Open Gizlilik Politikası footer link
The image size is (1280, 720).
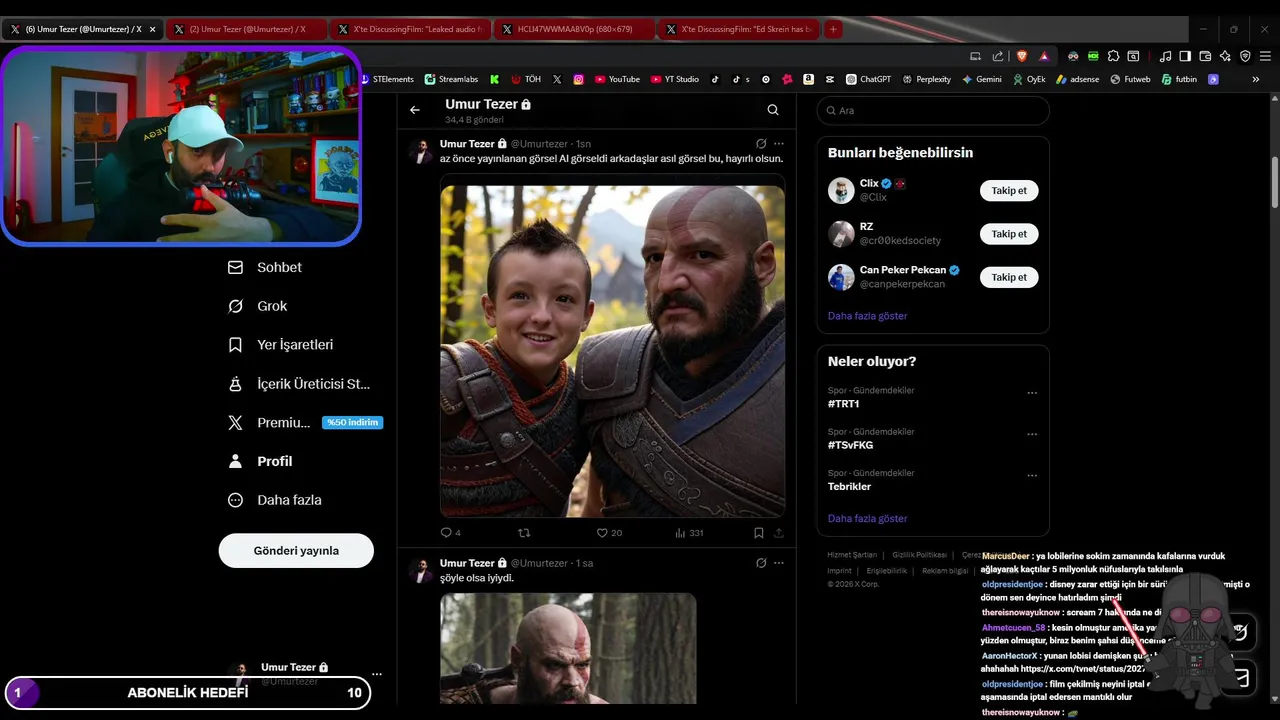pos(919,555)
